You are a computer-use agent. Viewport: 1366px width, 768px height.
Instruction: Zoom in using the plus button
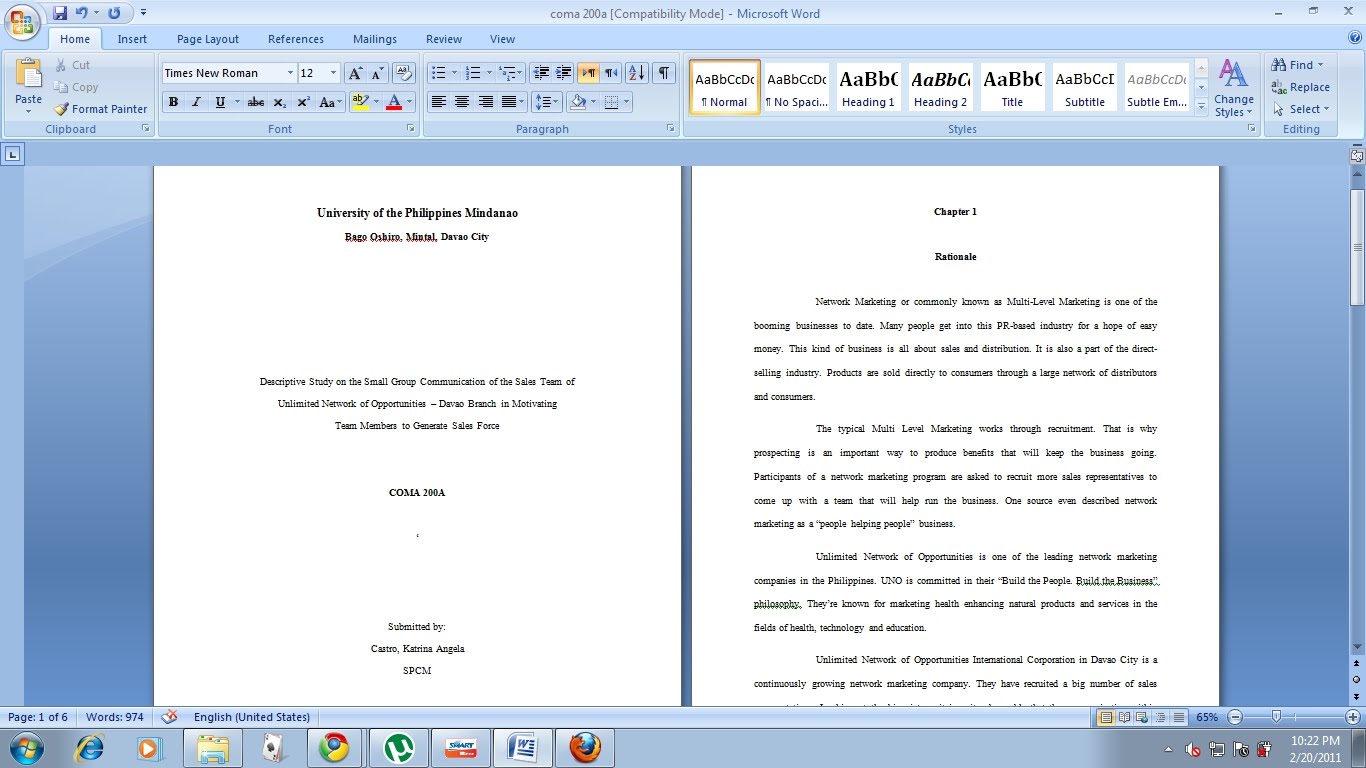tap(1353, 717)
